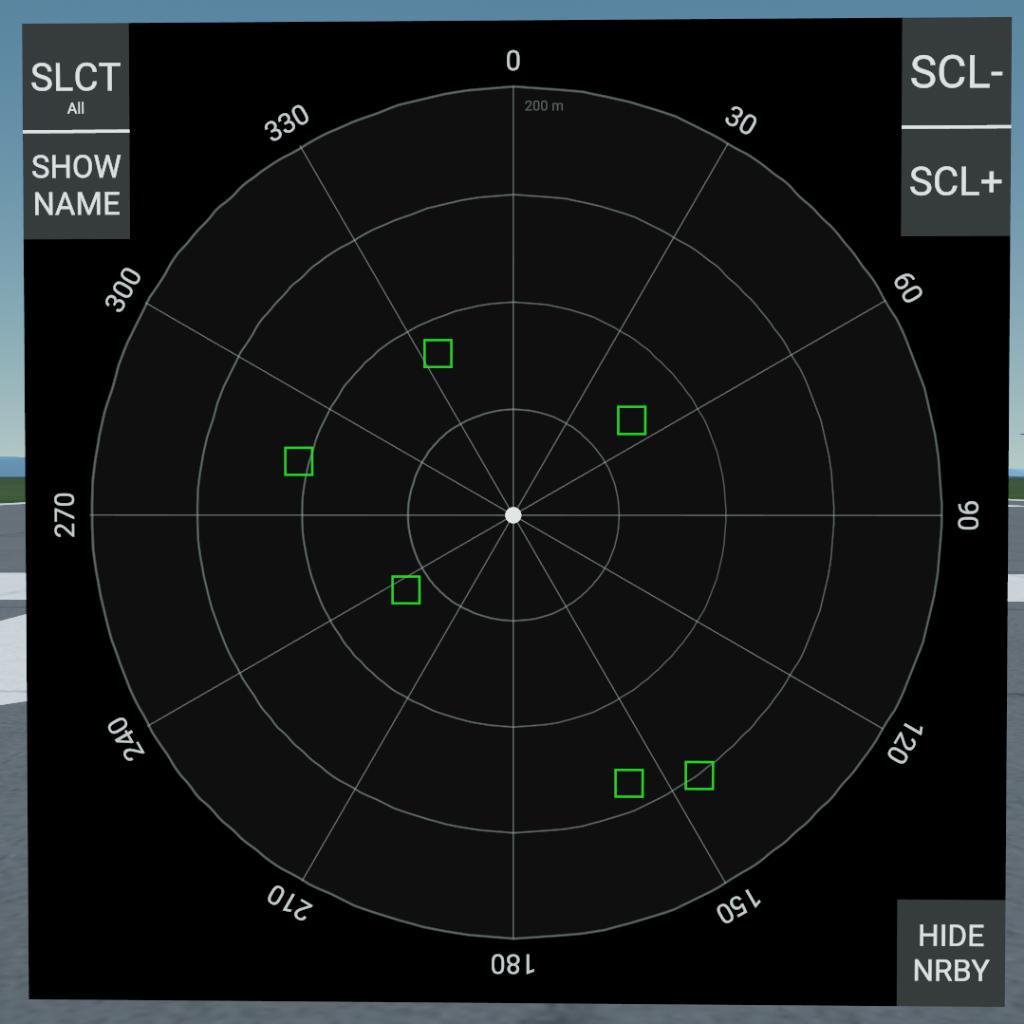Click the 200 m range label
This screenshot has height=1024, width=1024.
544,106
